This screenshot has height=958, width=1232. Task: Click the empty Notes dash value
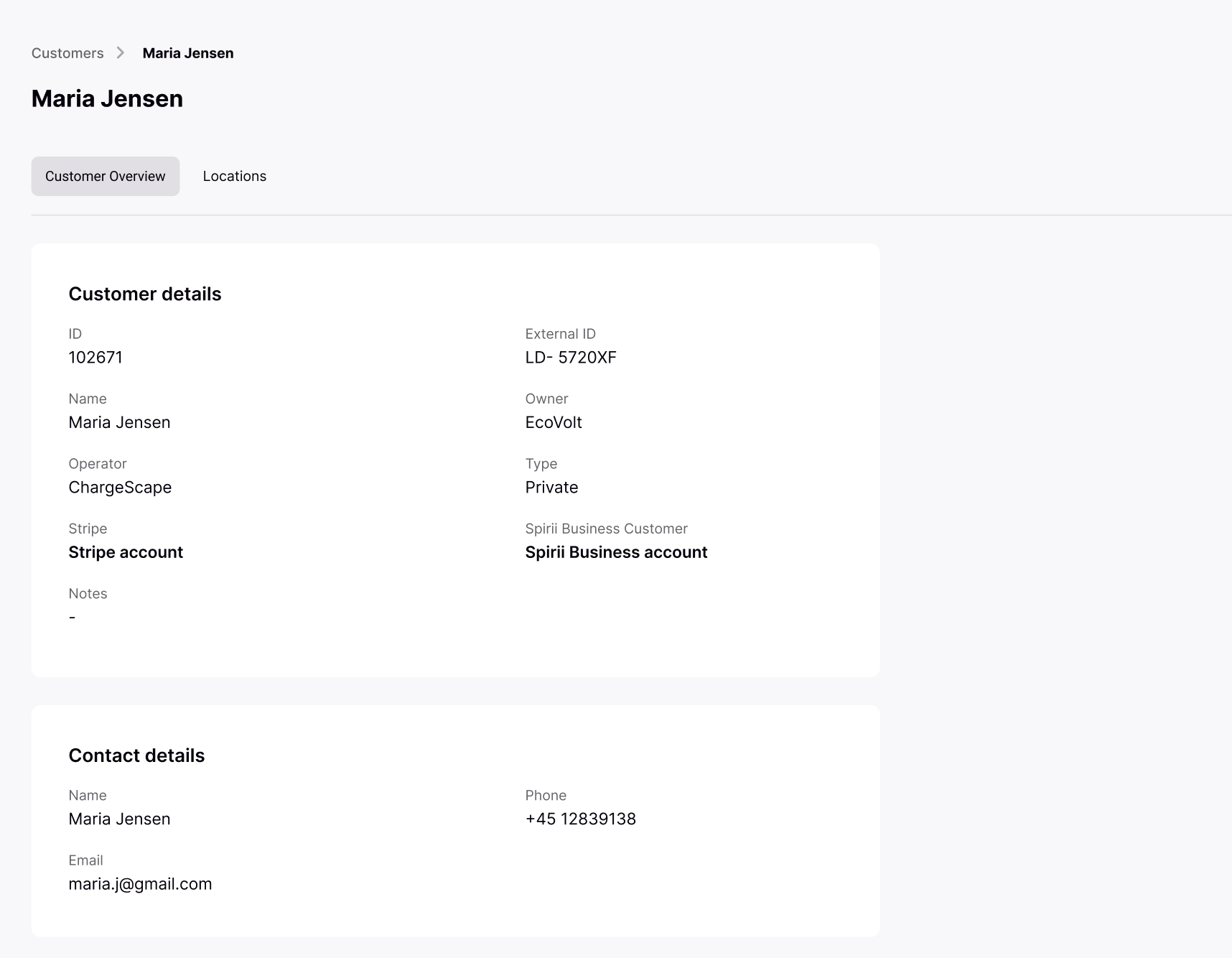click(73, 618)
